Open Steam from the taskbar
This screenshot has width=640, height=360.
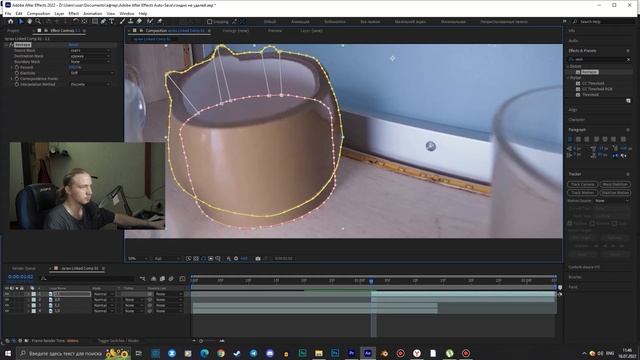tap(237, 353)
